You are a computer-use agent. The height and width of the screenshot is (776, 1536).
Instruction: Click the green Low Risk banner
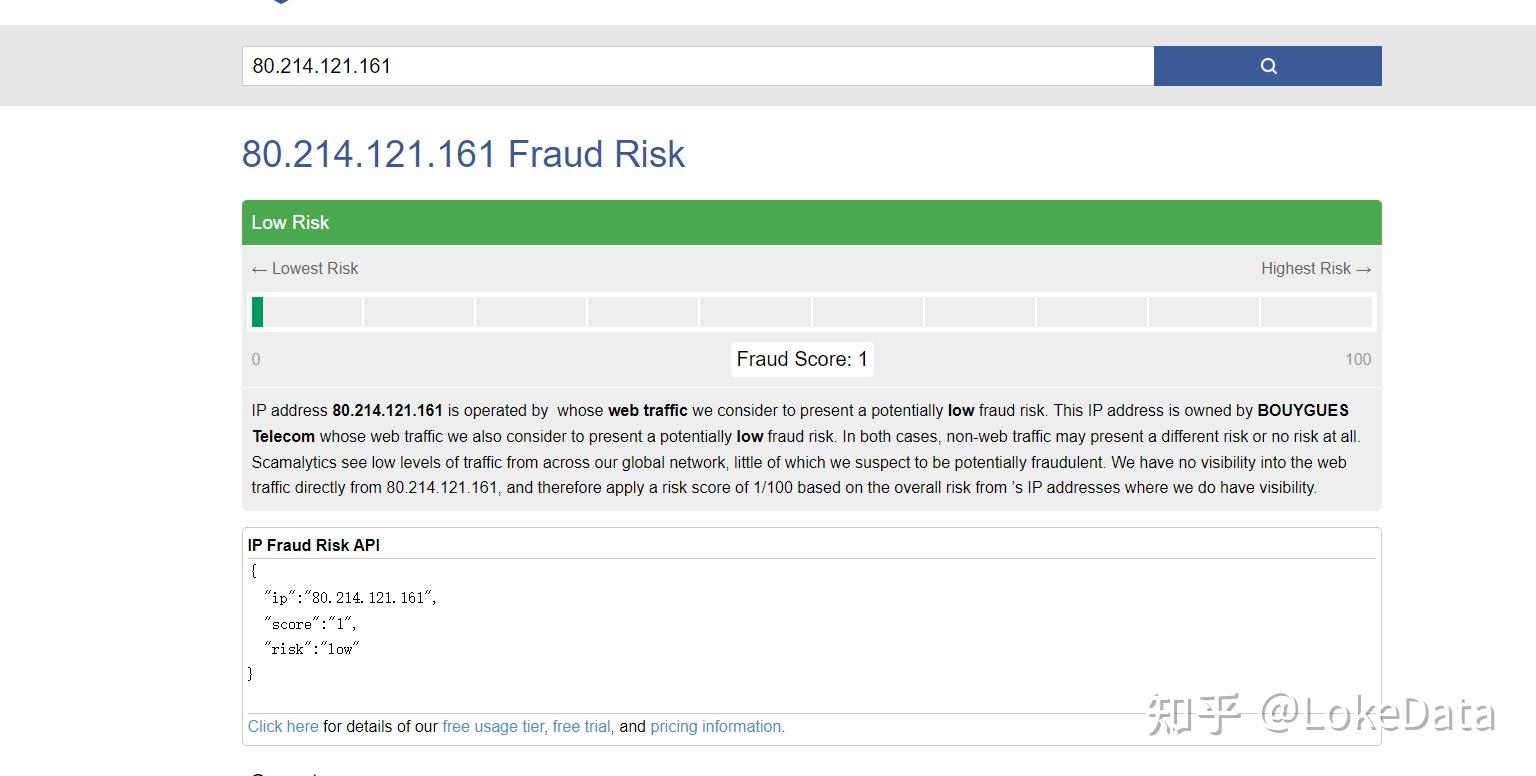coord(811,222)
